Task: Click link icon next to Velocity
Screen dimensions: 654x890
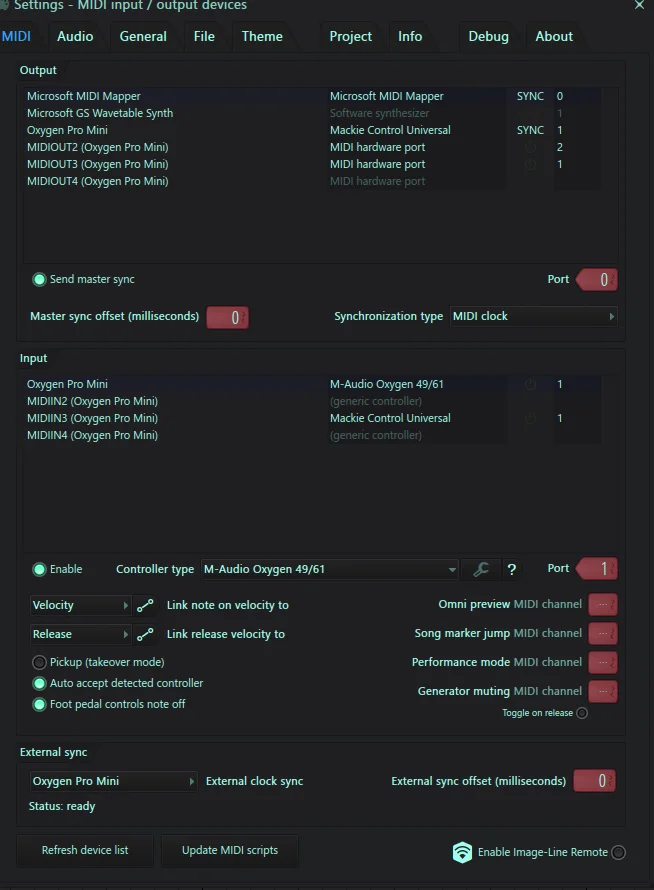Action: tap(145, 606)
